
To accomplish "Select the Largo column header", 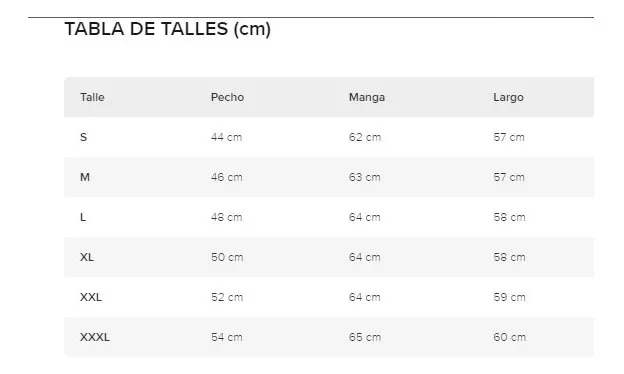I will pyautogui.click(x=508, y=97).
